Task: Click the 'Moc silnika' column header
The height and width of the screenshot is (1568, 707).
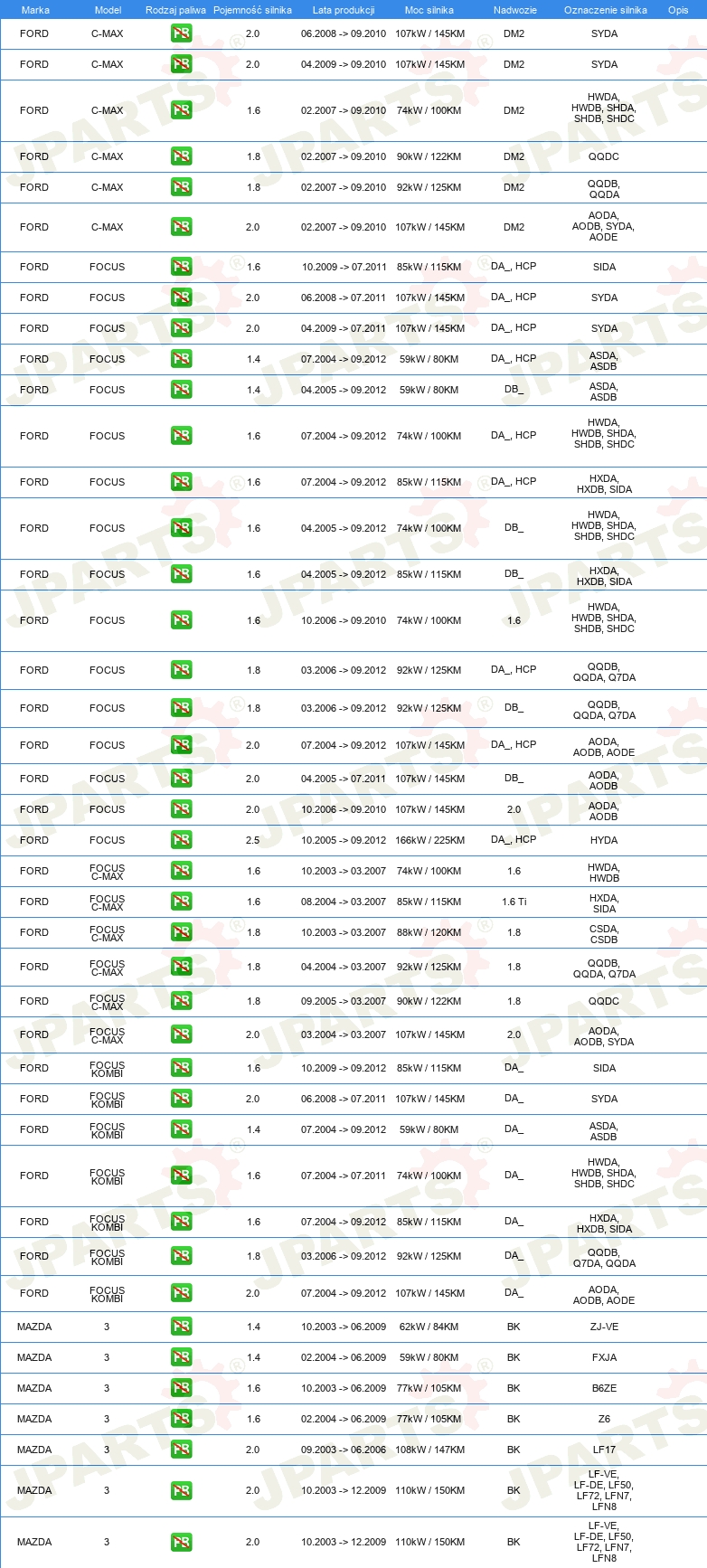Action: tap(429, 10)
